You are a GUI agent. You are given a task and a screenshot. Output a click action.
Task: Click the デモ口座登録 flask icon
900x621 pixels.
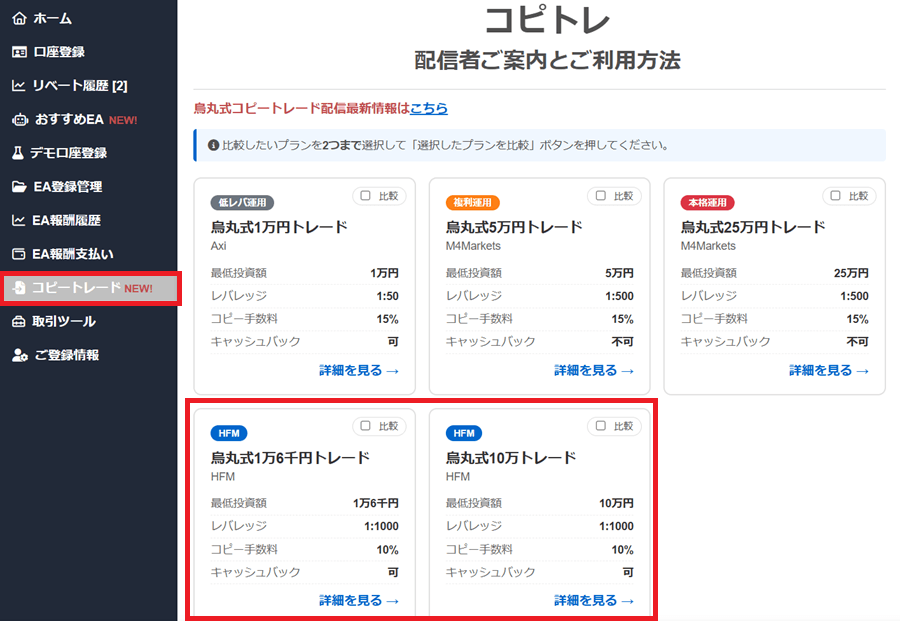tap(18, 153)
